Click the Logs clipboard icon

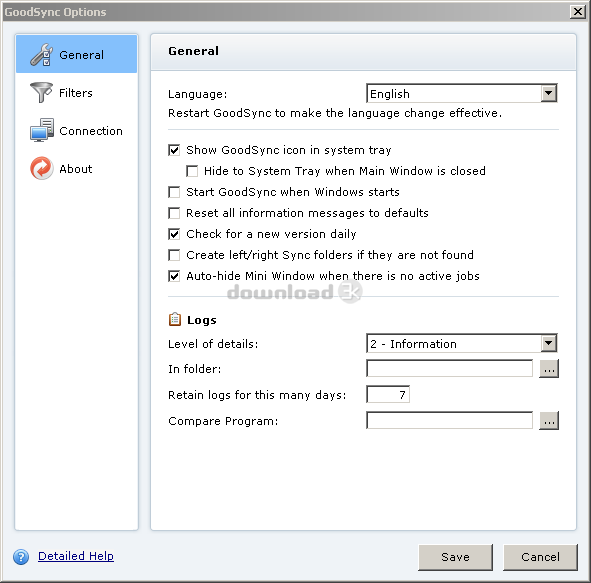[x=175, y=319]
